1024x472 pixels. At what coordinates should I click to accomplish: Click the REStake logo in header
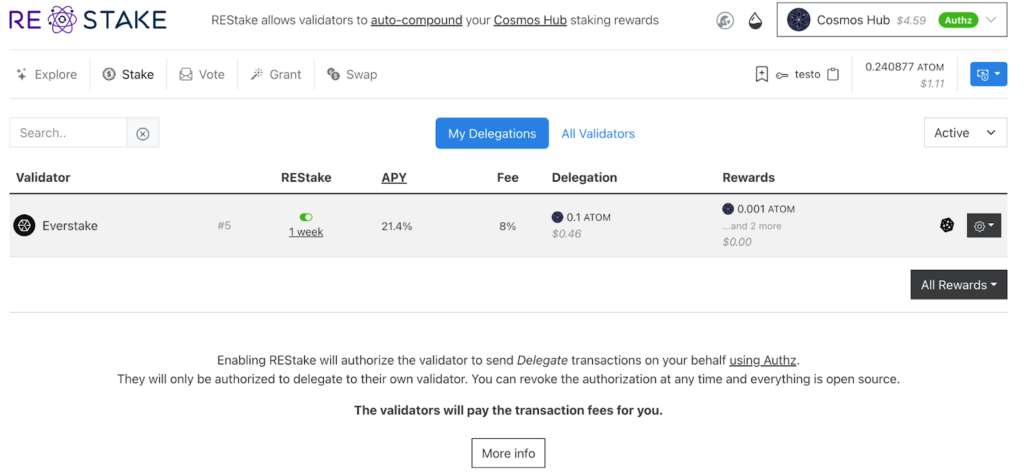click(x=88, y=20)
